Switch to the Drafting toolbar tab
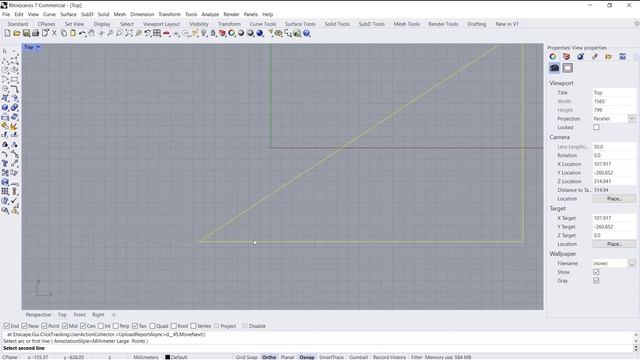Screen dimensions: 640x360 click(x=477, y=24)
